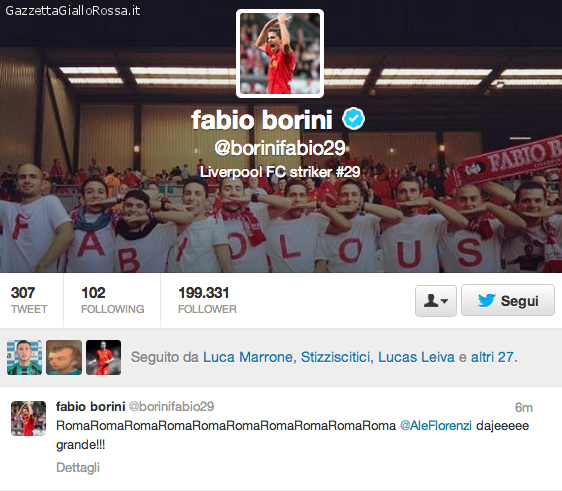This screenshot has width=562, height=491.
Task: Open Luca Marrone's profile link
Action: coord(248,357)
